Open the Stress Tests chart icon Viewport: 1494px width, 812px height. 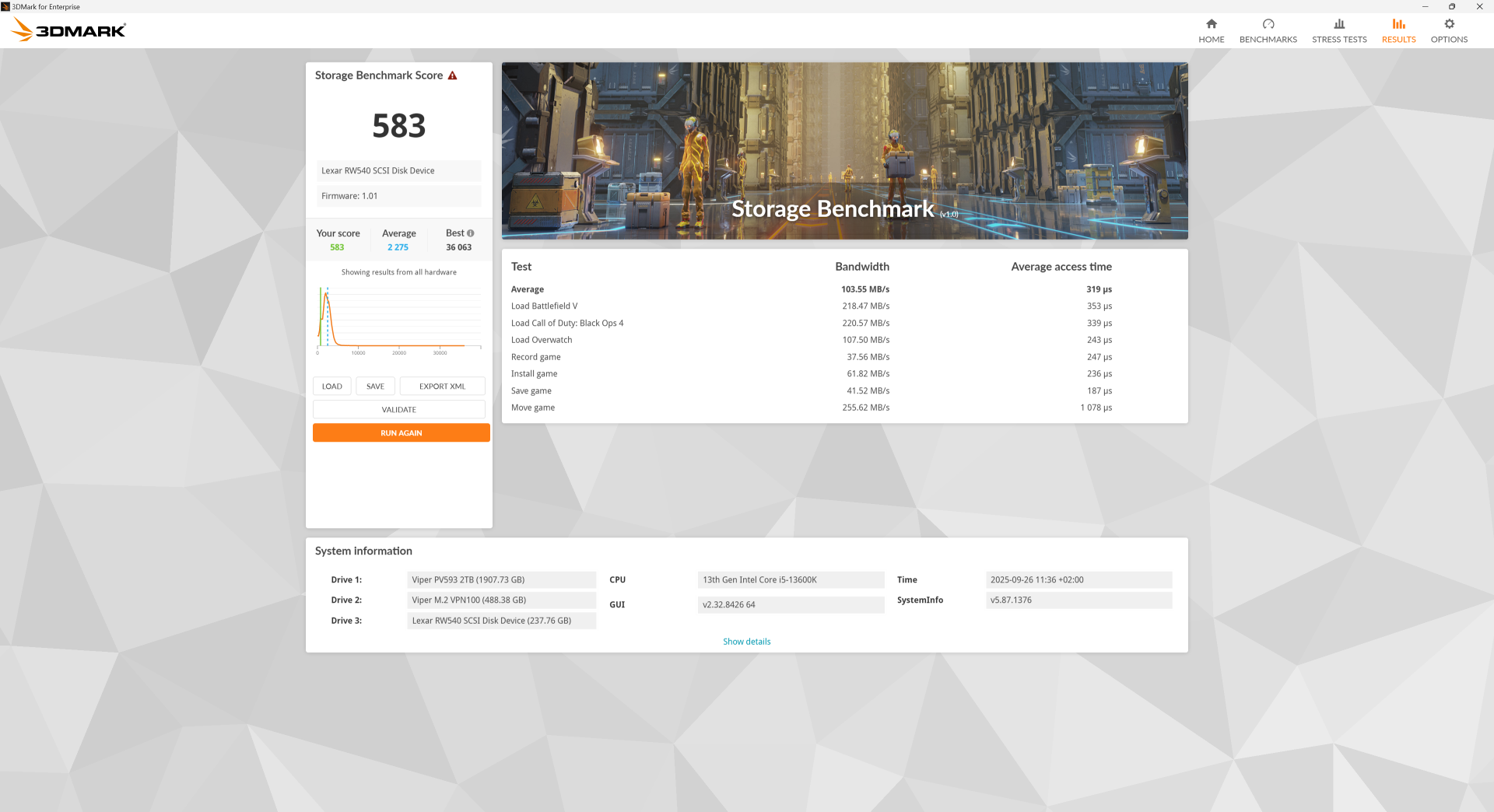coord(1338,24)
